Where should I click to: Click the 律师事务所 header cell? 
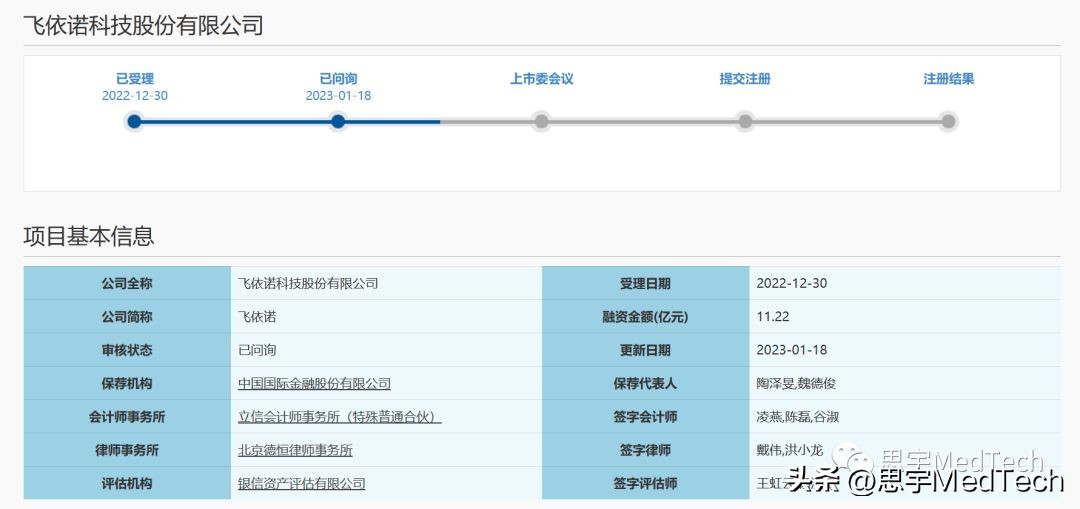point(127,450)
